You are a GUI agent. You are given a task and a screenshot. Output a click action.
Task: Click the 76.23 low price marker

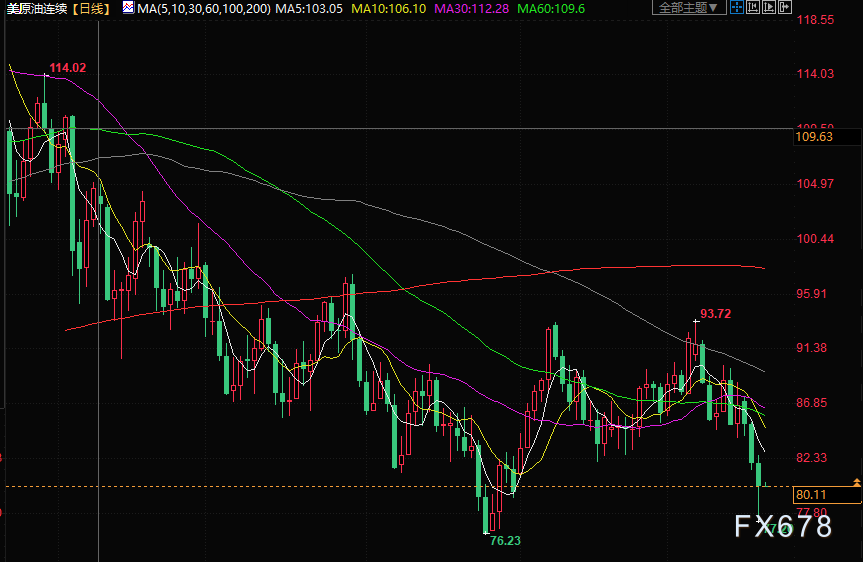click(505, 541)
